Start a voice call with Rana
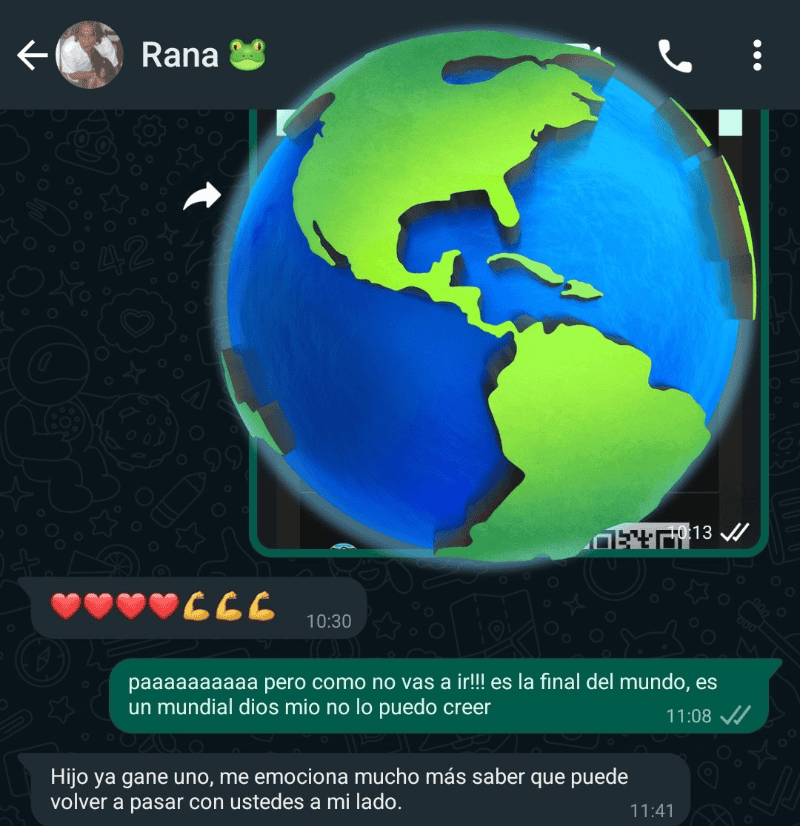The height and width of the screenshot is (826, 800). pyautogui.click(x=675, y=55)
